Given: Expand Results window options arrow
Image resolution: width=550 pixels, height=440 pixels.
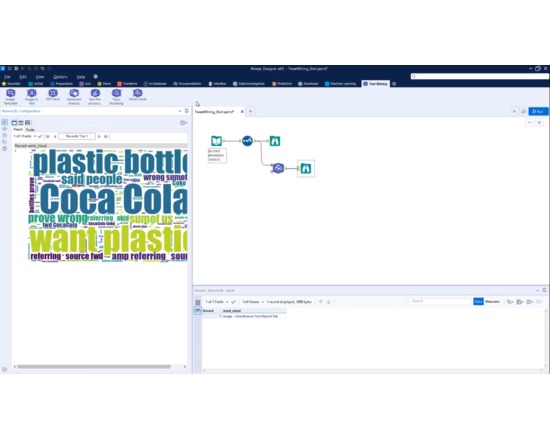Looking at the screenshot, I should point(537,290).
